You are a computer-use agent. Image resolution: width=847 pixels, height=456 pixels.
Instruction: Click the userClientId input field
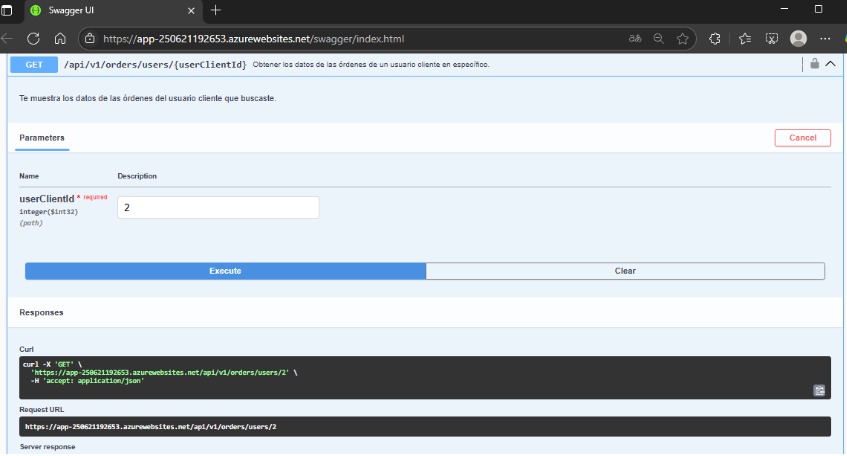pos(218,207)
